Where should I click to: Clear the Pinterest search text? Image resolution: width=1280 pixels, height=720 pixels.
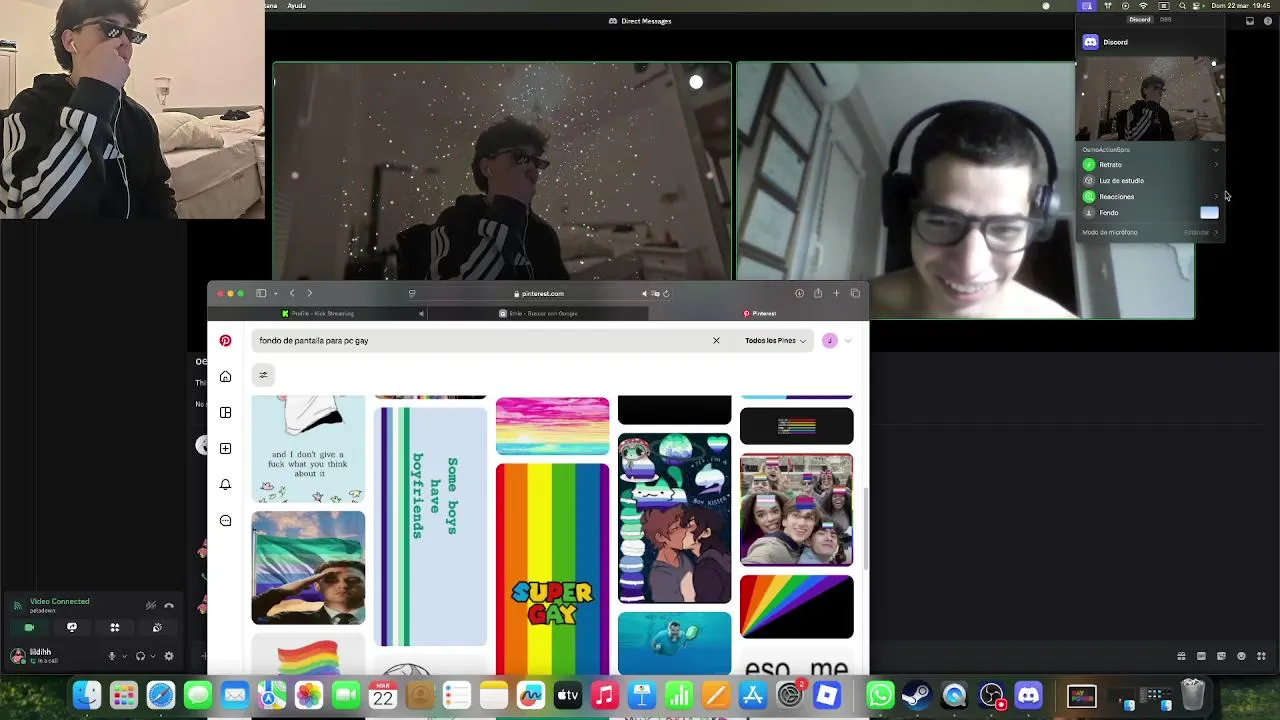pos(716,341)
